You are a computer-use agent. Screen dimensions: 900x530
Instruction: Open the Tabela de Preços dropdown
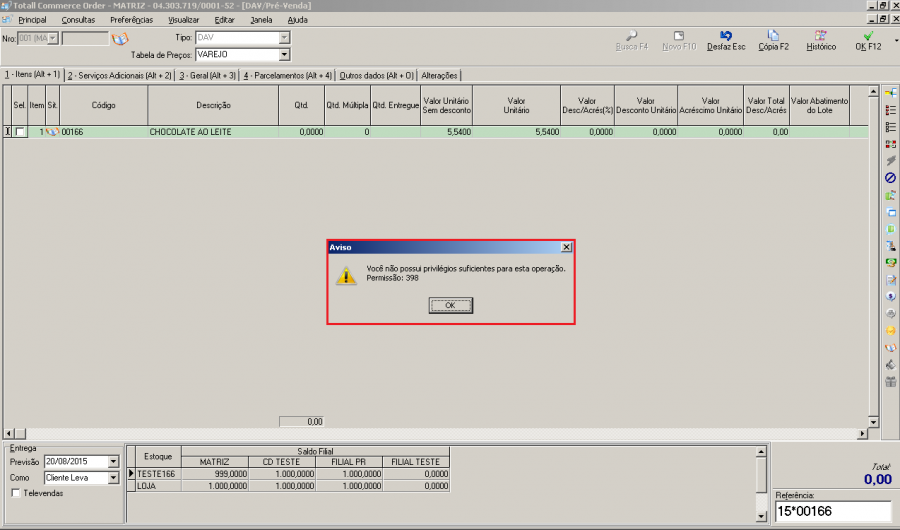284,54
